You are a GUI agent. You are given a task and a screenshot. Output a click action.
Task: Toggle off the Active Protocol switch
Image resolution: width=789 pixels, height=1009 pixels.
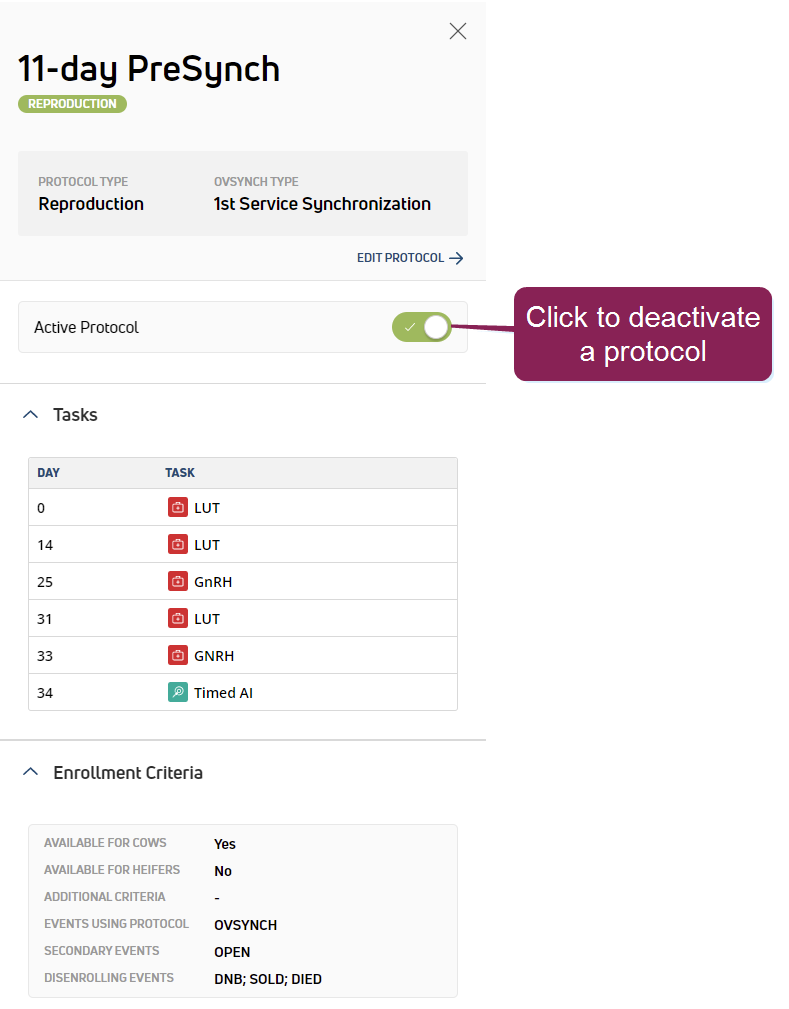[422, 327]
